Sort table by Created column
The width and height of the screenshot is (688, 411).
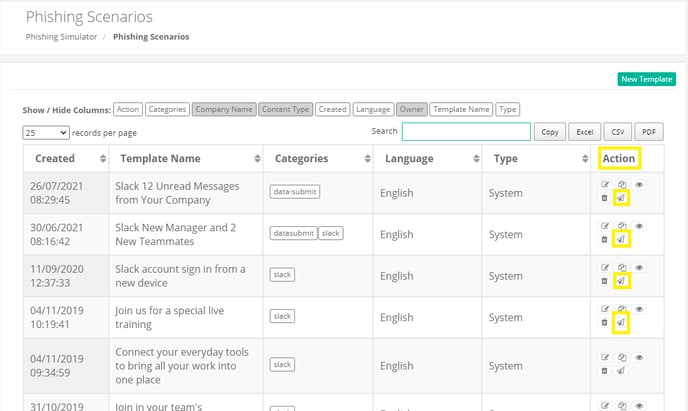point(66,158)
